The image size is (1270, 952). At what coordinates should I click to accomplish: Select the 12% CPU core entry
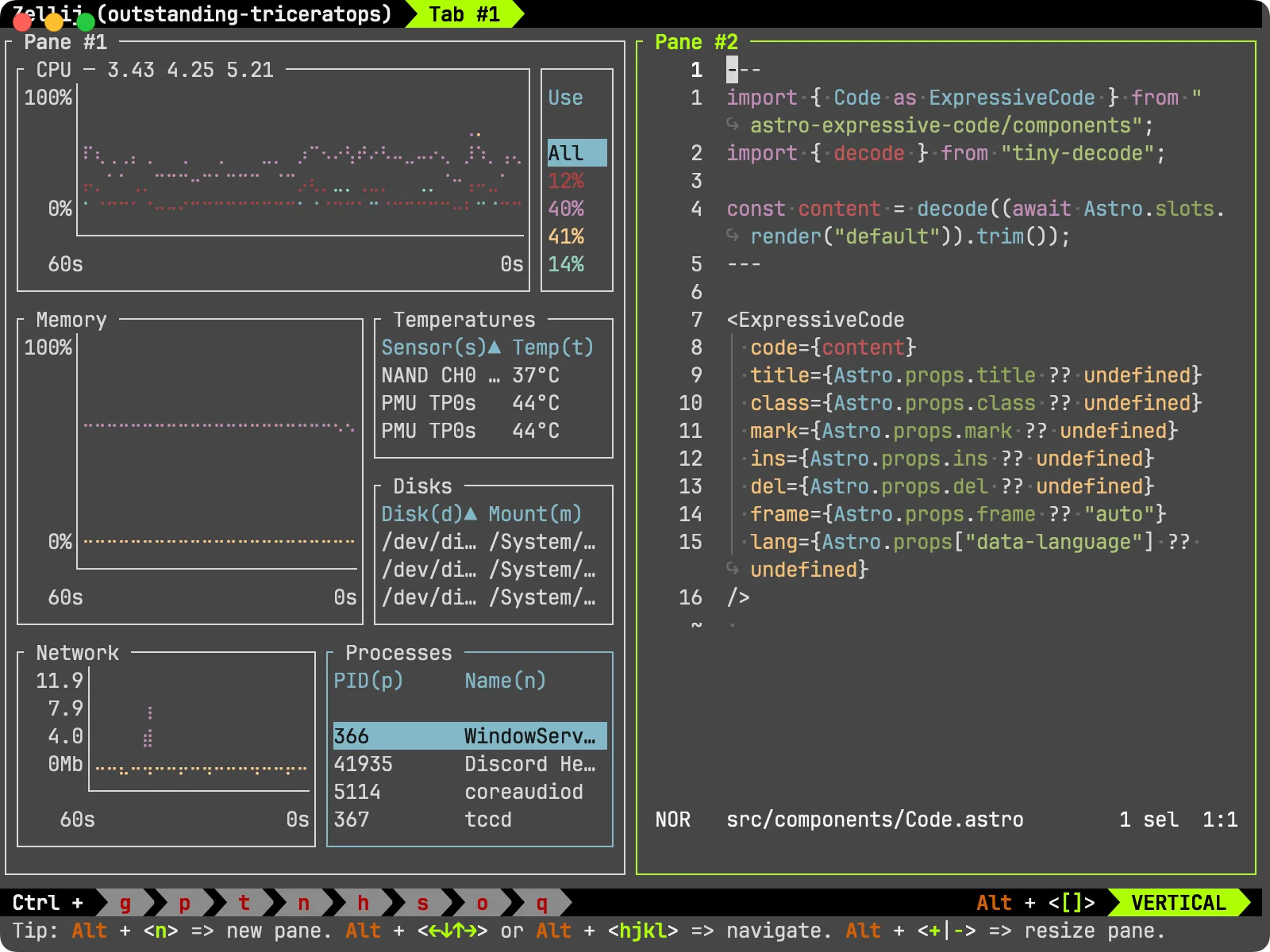click(565, 181)
